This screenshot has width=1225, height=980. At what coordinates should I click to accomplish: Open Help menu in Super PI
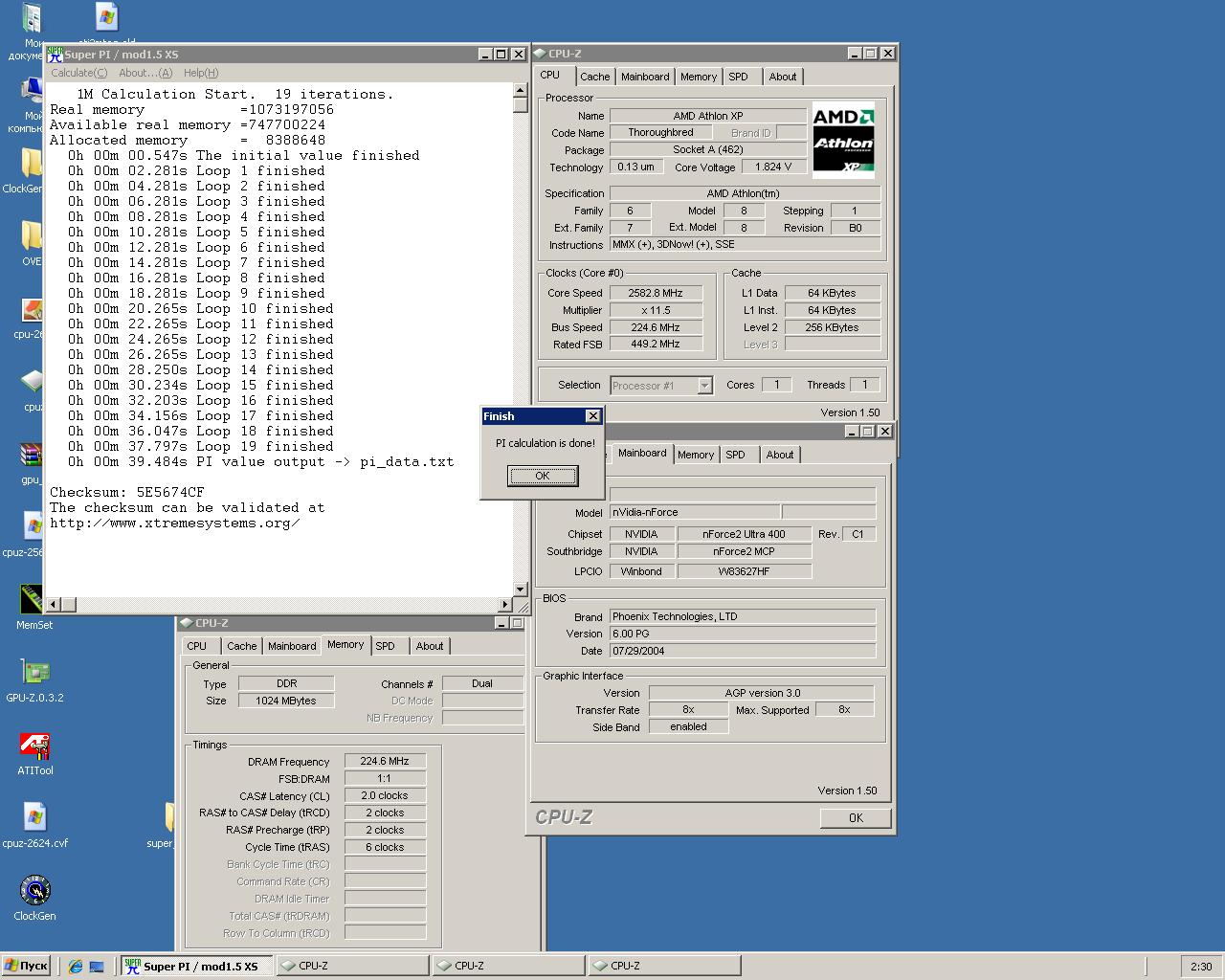tap(200, 73)
